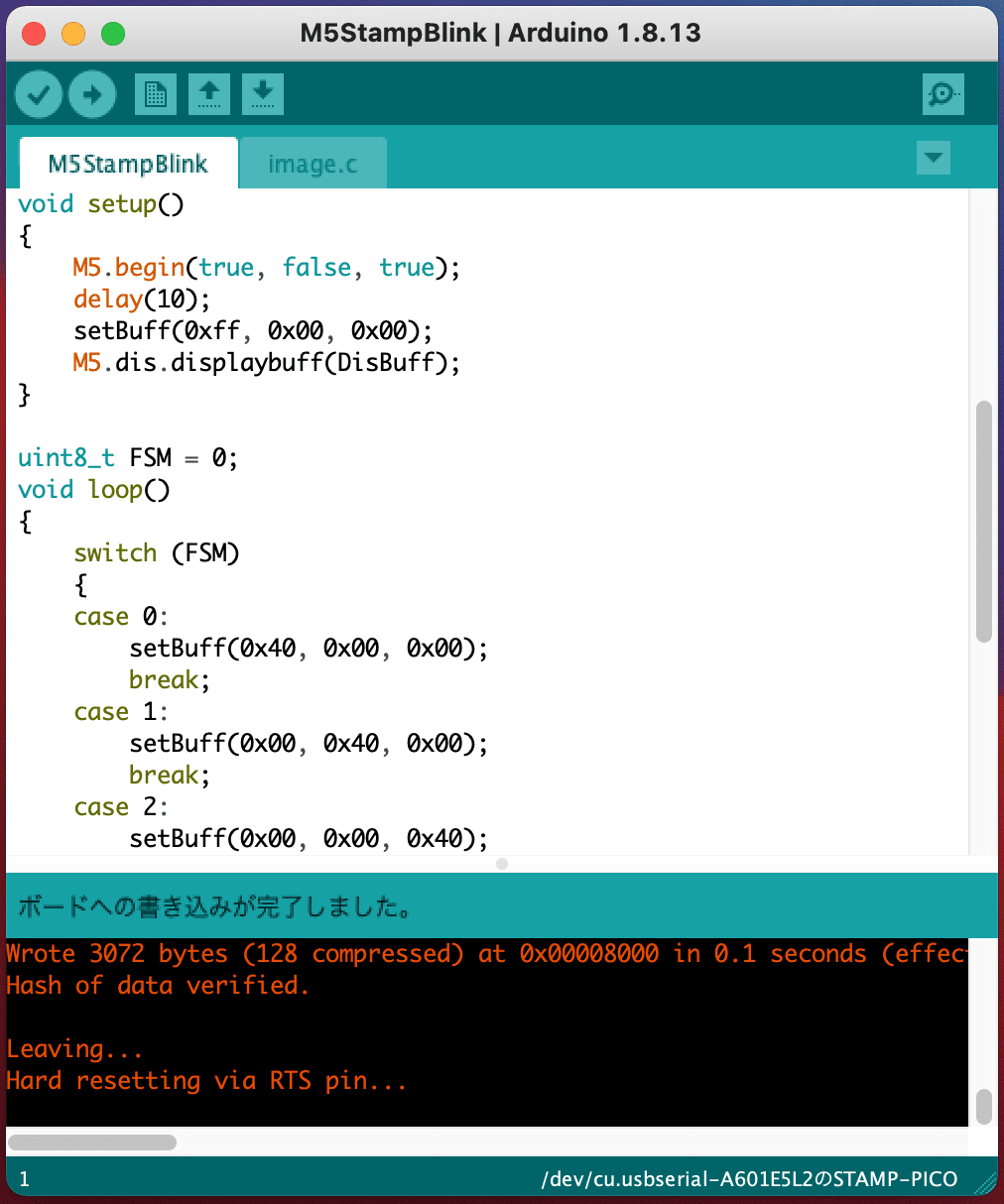Screen dimensions: 1004x1204
Task: Switch to the image.c tab
Action: pyautogui.click(x=313, y=164)
